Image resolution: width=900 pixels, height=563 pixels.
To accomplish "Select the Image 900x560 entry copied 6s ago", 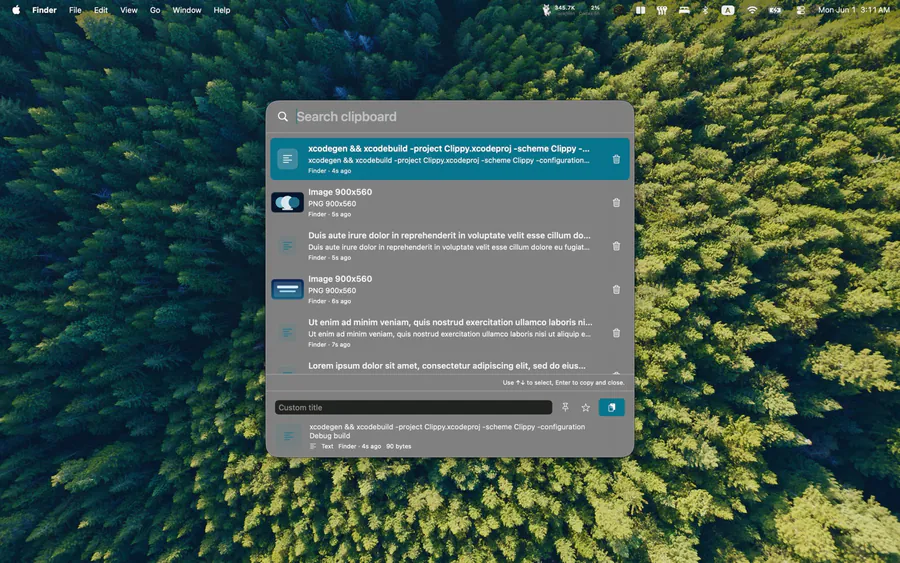I will pyautogui.click(x=449, y=289).
